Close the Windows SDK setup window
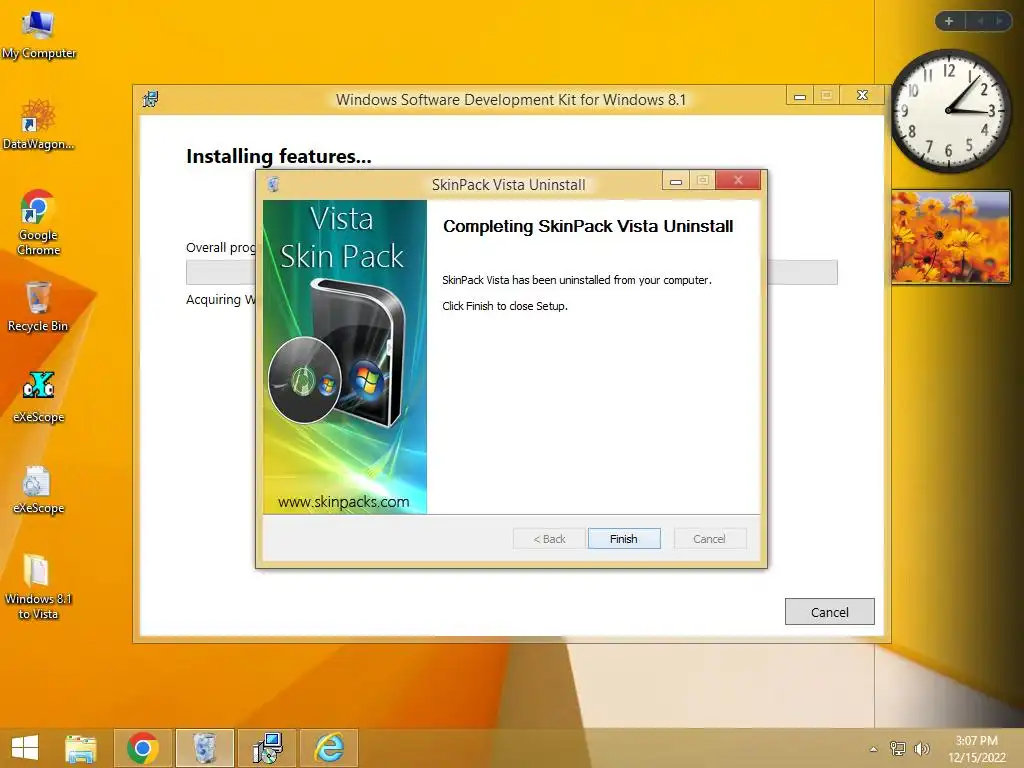The width and height of the screenshot is (1024, 768). click(x=862, y=95)
